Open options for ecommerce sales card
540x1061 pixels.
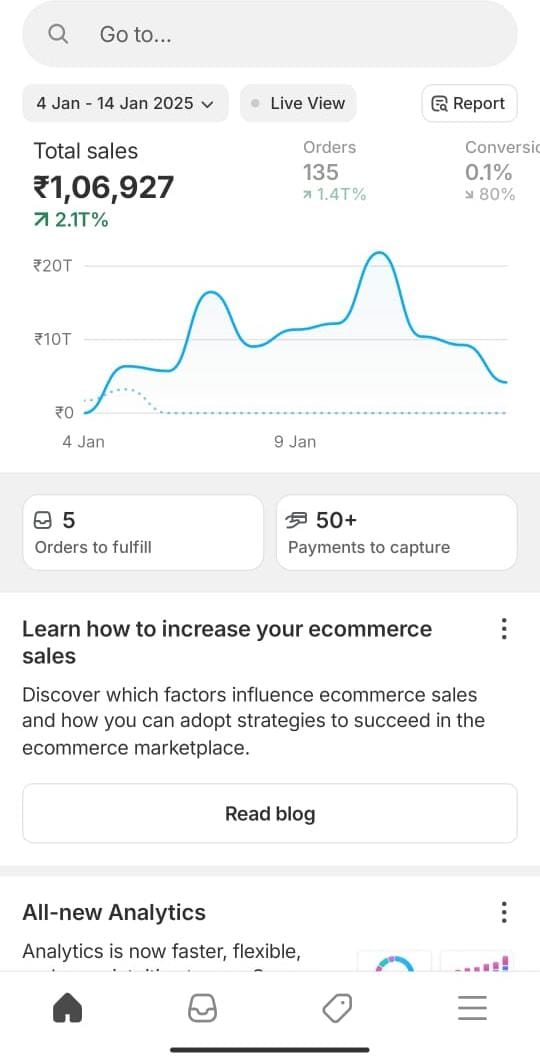point(503,629)
